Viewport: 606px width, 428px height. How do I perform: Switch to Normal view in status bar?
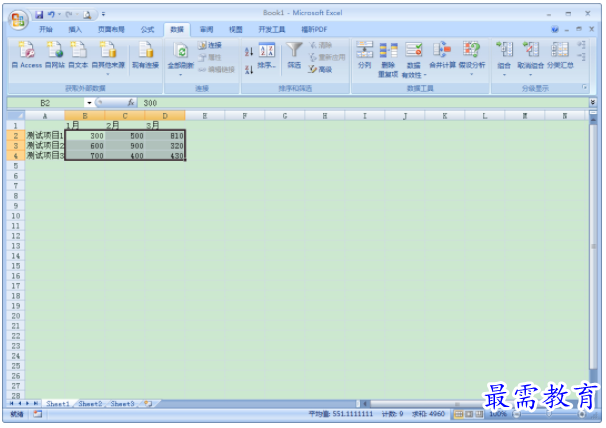pos(458,414)
